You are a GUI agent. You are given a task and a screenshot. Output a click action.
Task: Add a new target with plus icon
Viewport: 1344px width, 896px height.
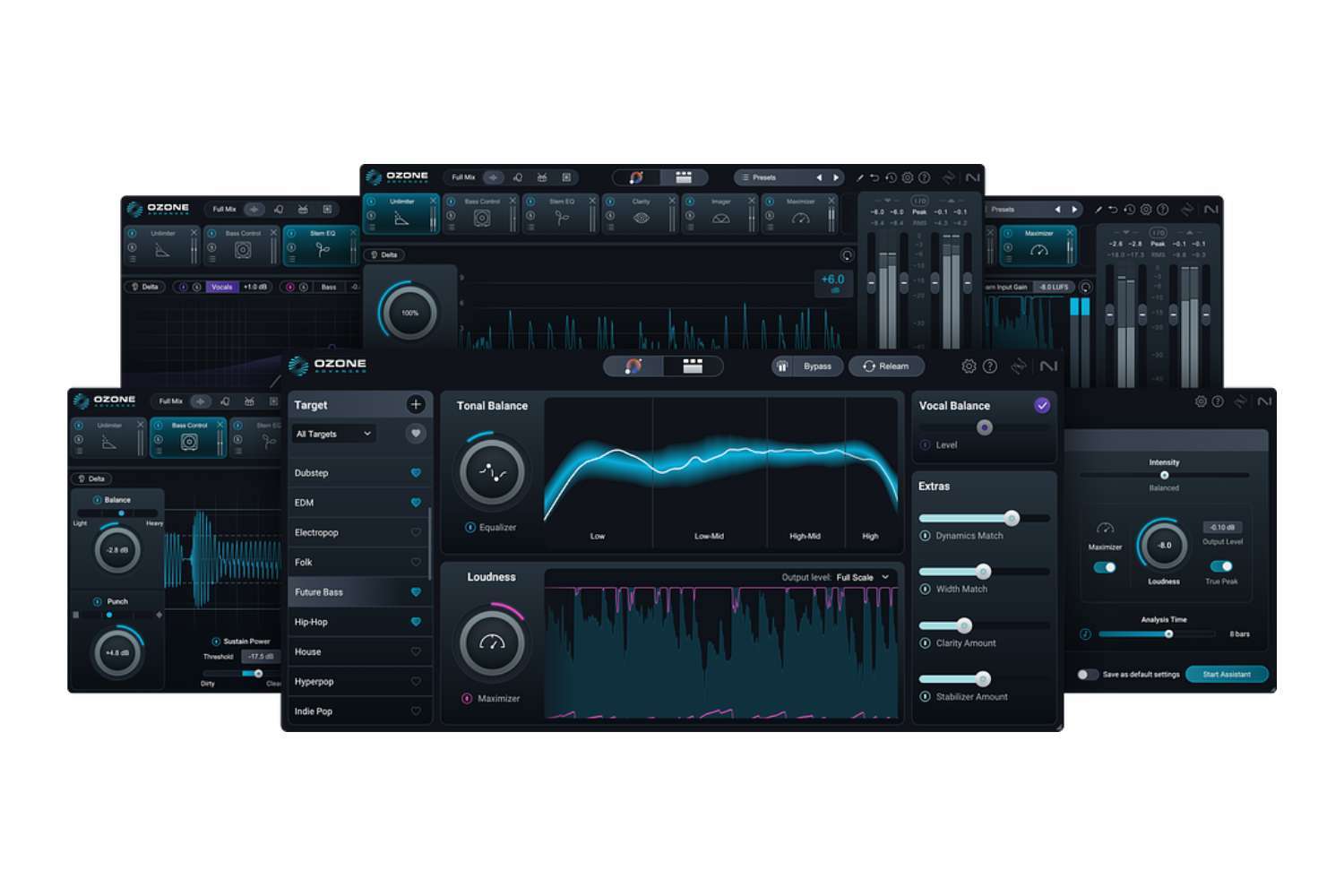coord(416,404)
